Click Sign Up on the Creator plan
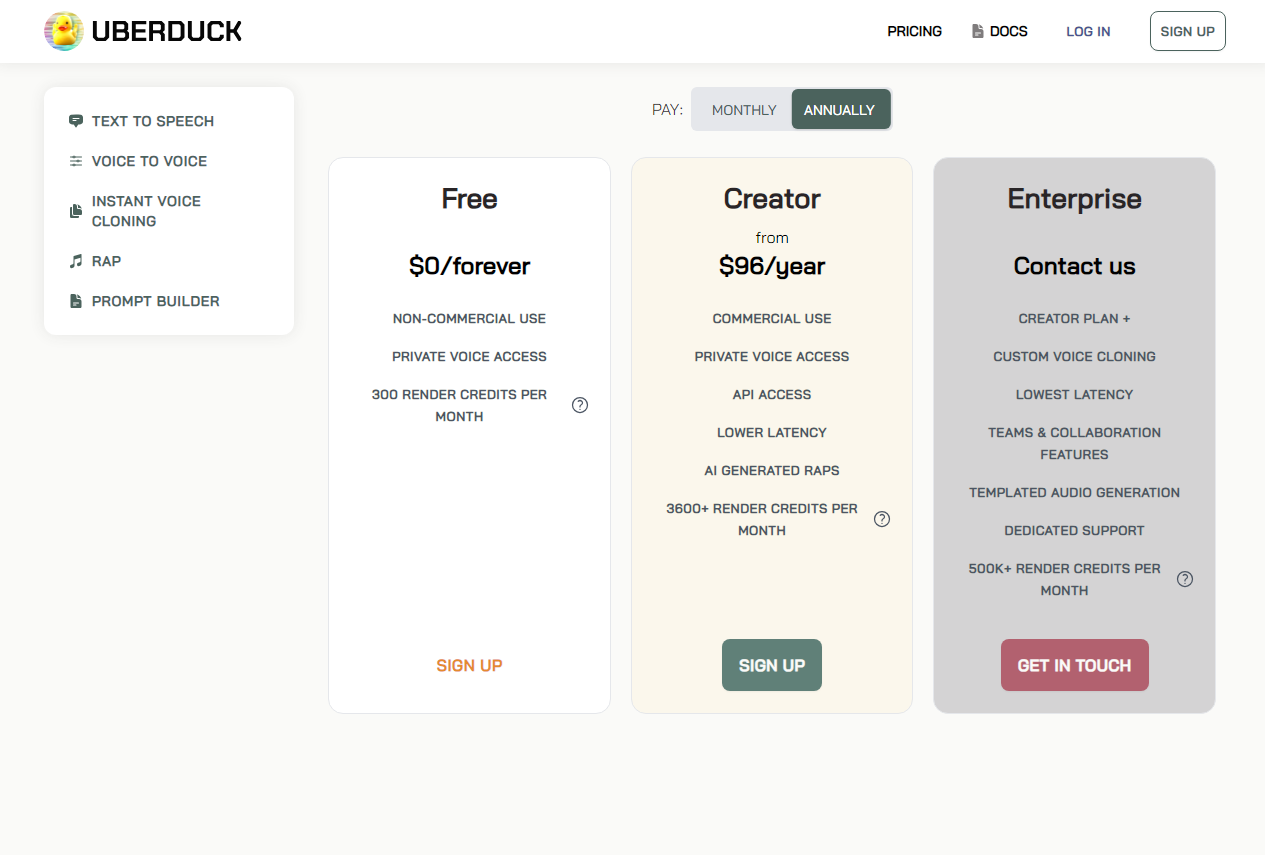 point(772,665)
